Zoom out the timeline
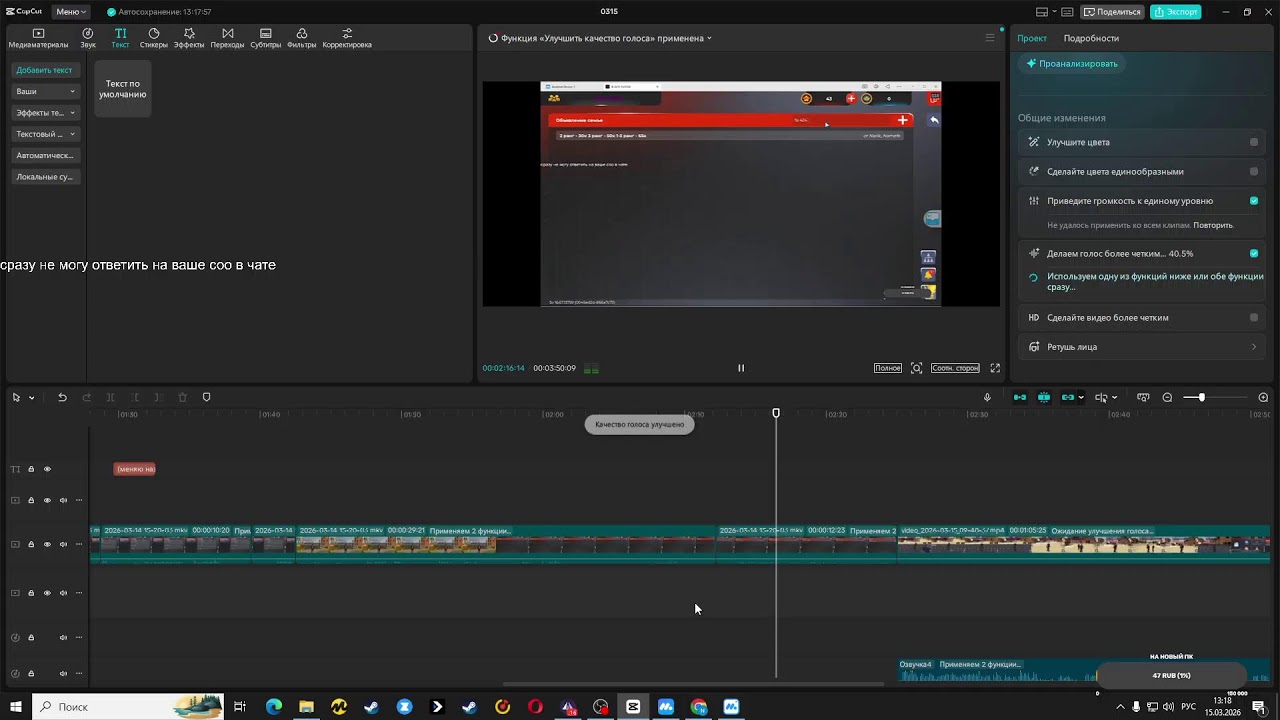Image resolution: width=1280 pixels, height=720 pixels. tap(1167, 397)
